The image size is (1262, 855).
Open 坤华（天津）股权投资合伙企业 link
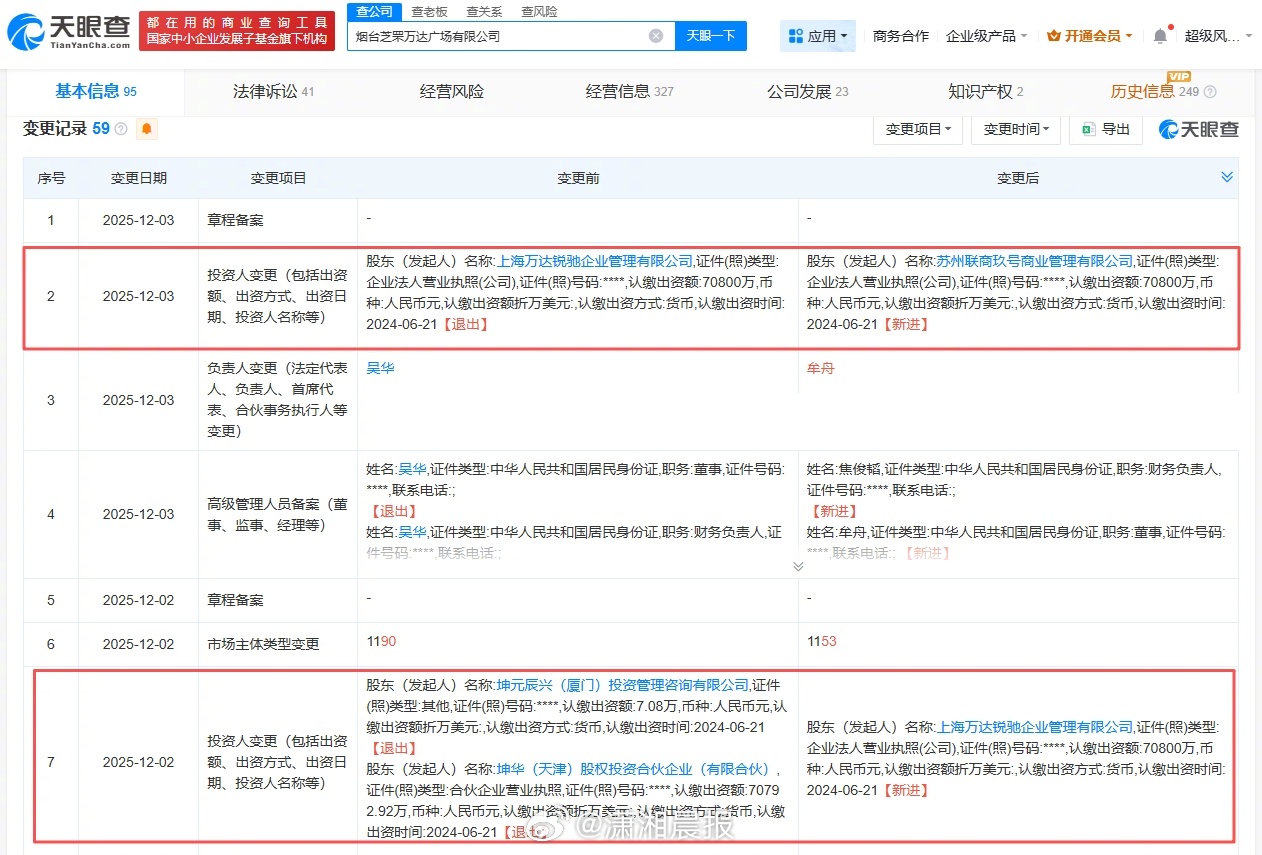[637, 769]
